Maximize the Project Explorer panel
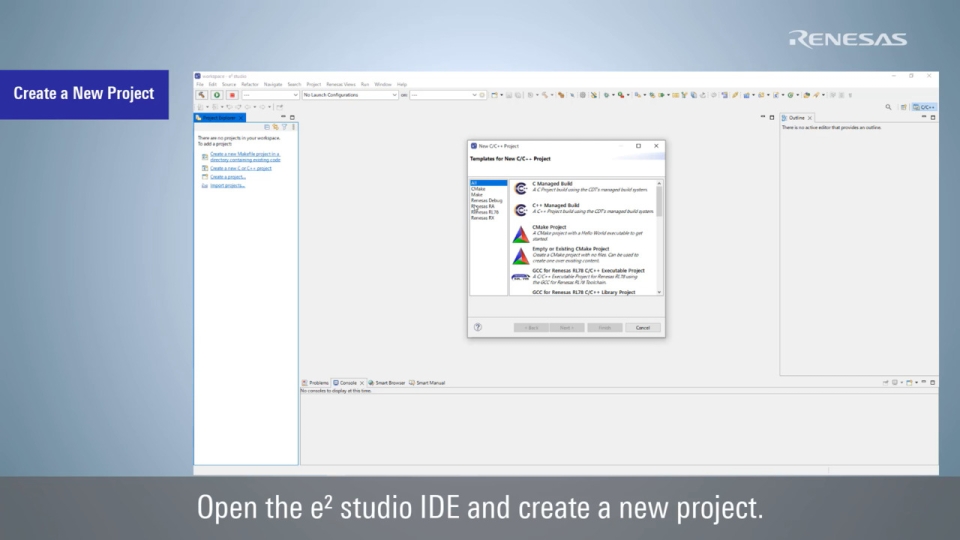 pos(292,117)
